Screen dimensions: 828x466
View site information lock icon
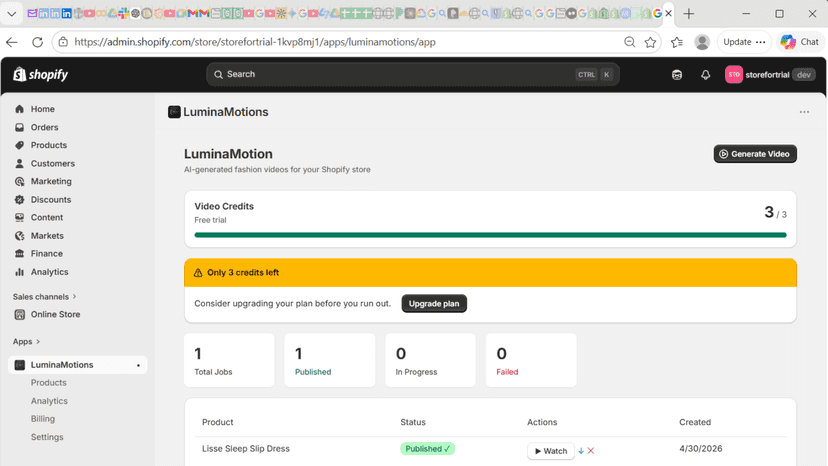pyautogui.click(x=63, y=42)
